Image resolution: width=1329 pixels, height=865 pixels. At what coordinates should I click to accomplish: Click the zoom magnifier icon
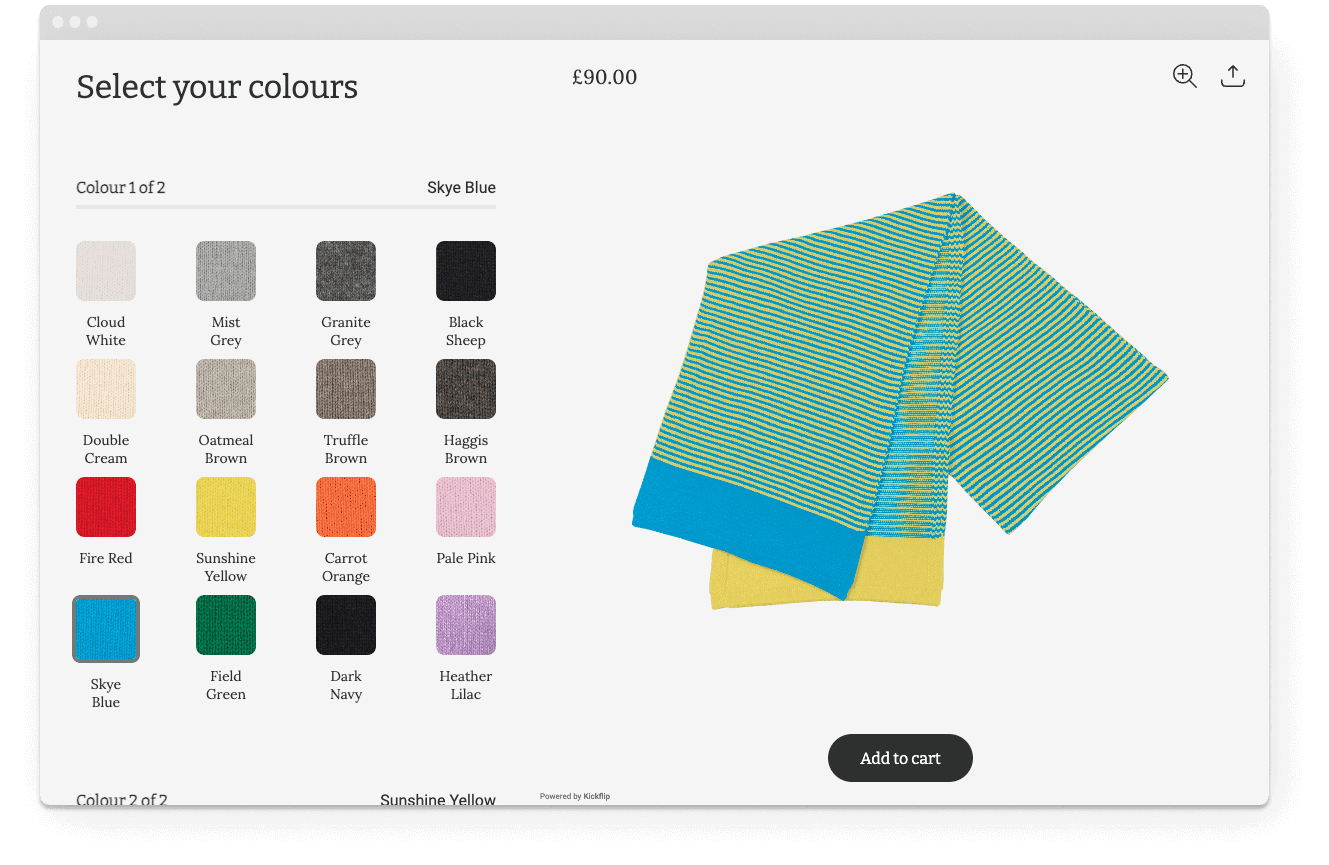pyautogui.click(x=1184, y=77)
